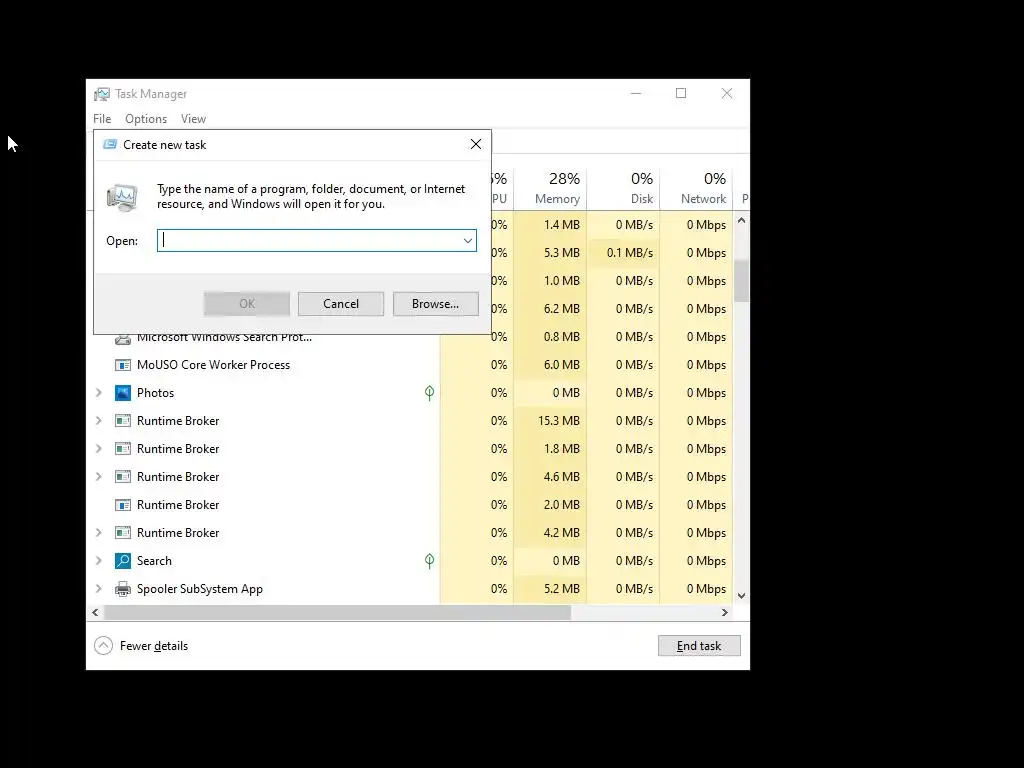Click the scroll right arrow at the bottom
The image size is (1024, 768).
724,613
